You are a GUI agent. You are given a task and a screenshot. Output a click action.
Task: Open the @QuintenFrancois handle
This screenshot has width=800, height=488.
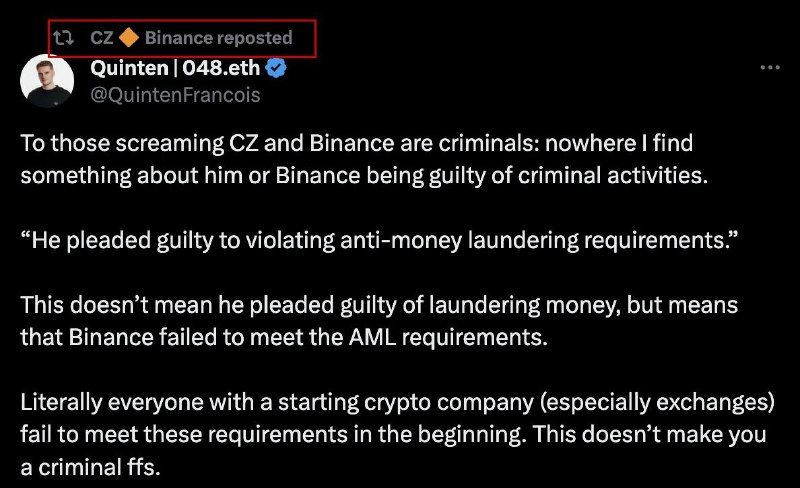175,95
